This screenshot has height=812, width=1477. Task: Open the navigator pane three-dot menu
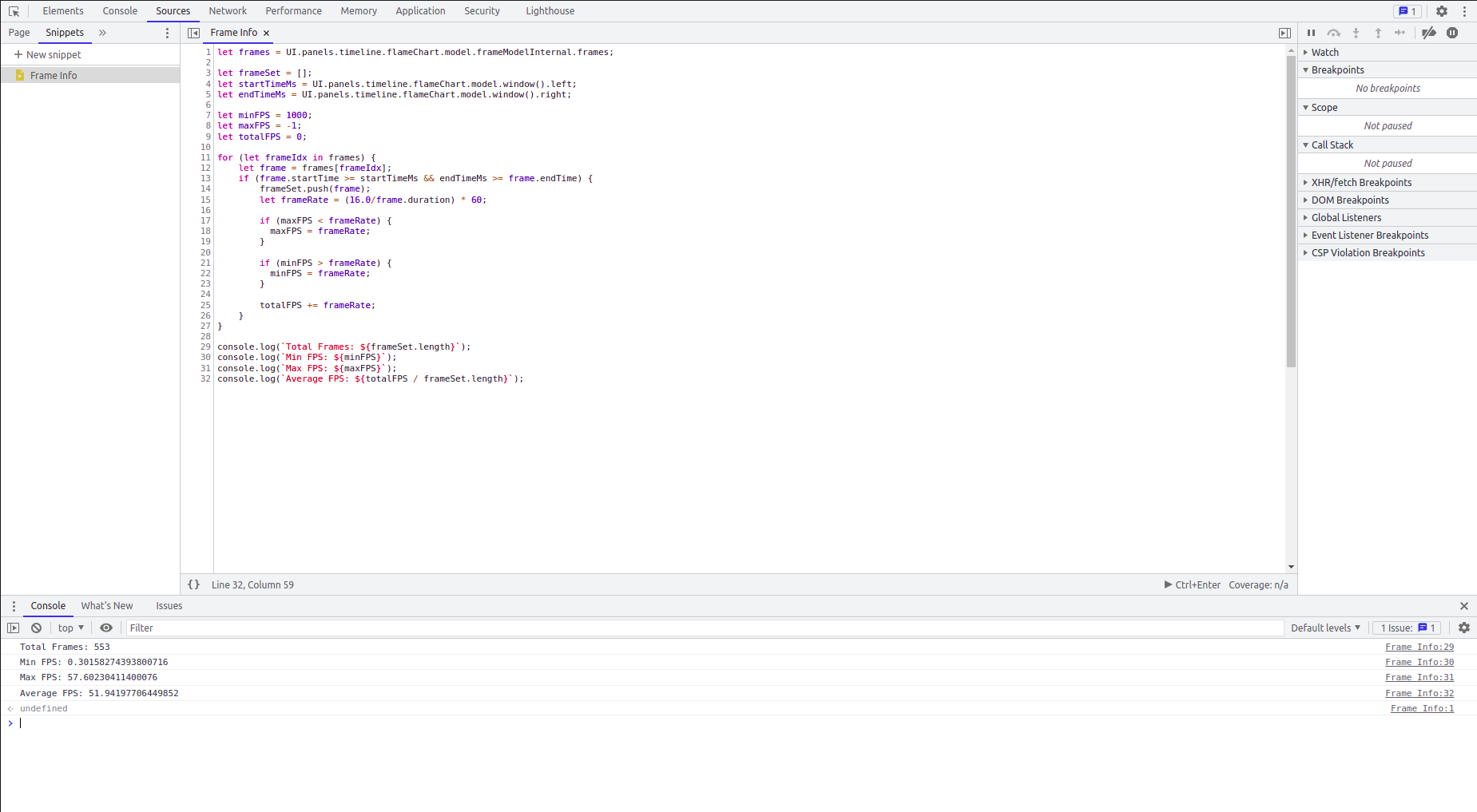click(x=167, y=33)
